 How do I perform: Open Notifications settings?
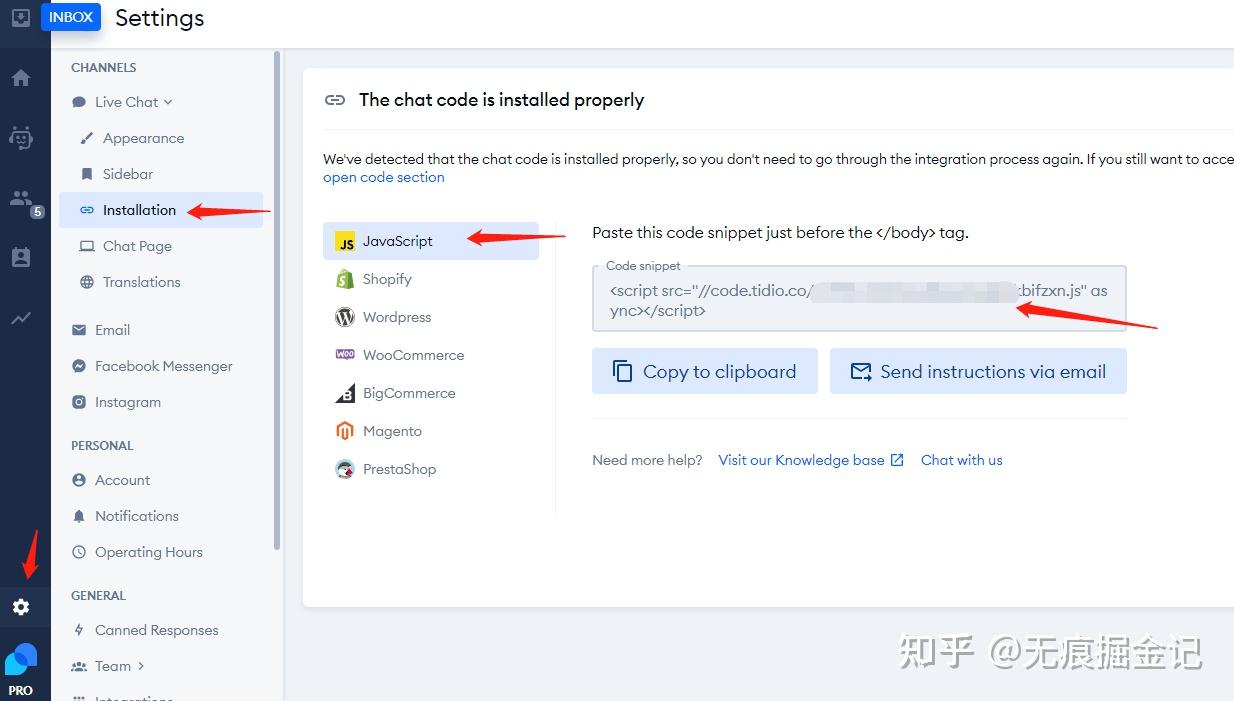pyautogui.click(x=136, y=516)
